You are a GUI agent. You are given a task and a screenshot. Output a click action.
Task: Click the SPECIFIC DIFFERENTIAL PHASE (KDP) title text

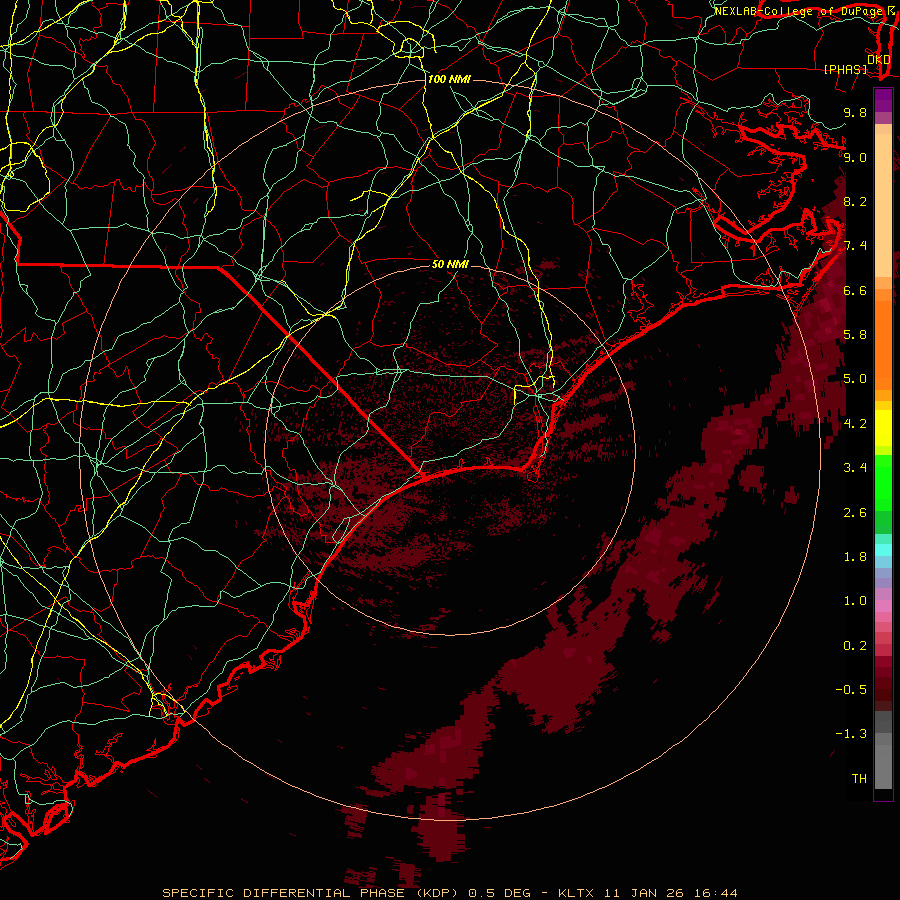[x=312, y=893]
